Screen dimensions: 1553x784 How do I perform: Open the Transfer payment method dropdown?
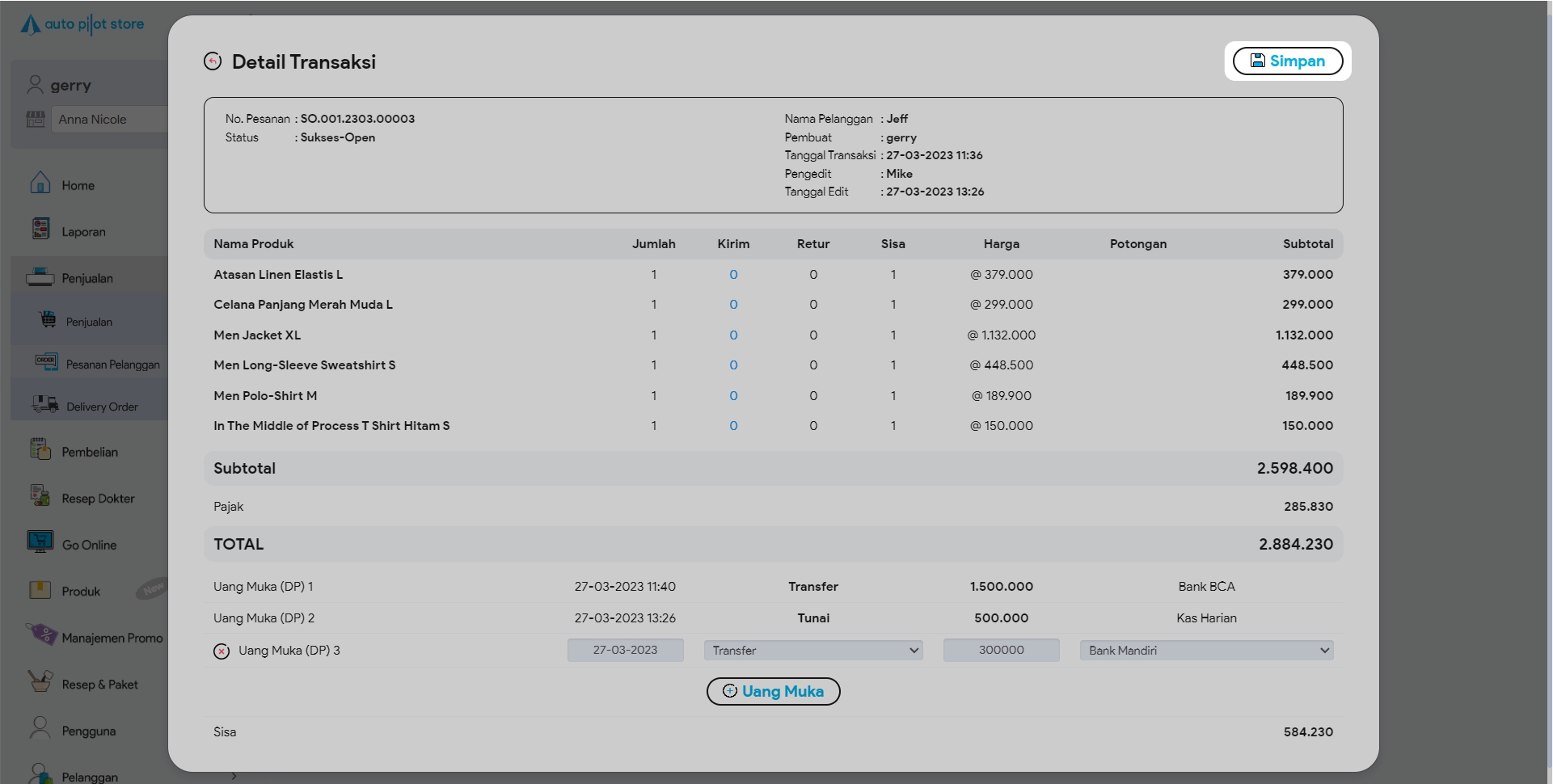(x=813, y=651)
